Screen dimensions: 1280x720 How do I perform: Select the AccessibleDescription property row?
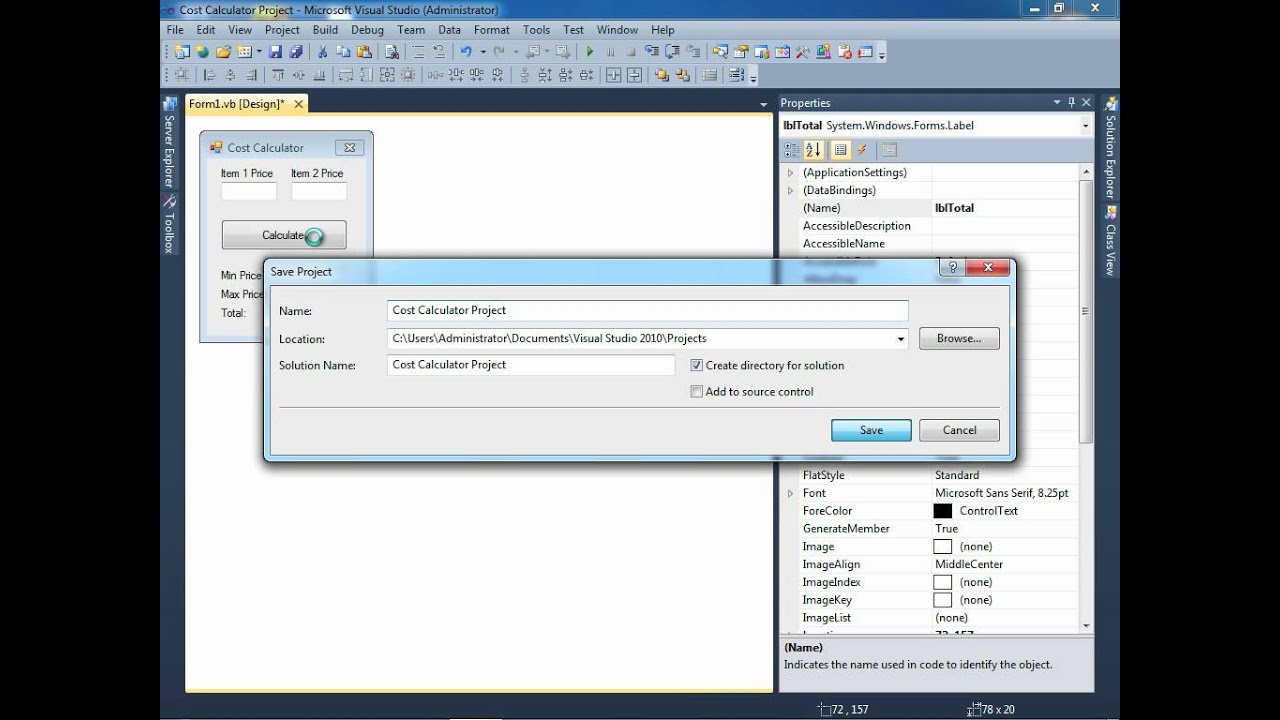(x=930, y=226)
